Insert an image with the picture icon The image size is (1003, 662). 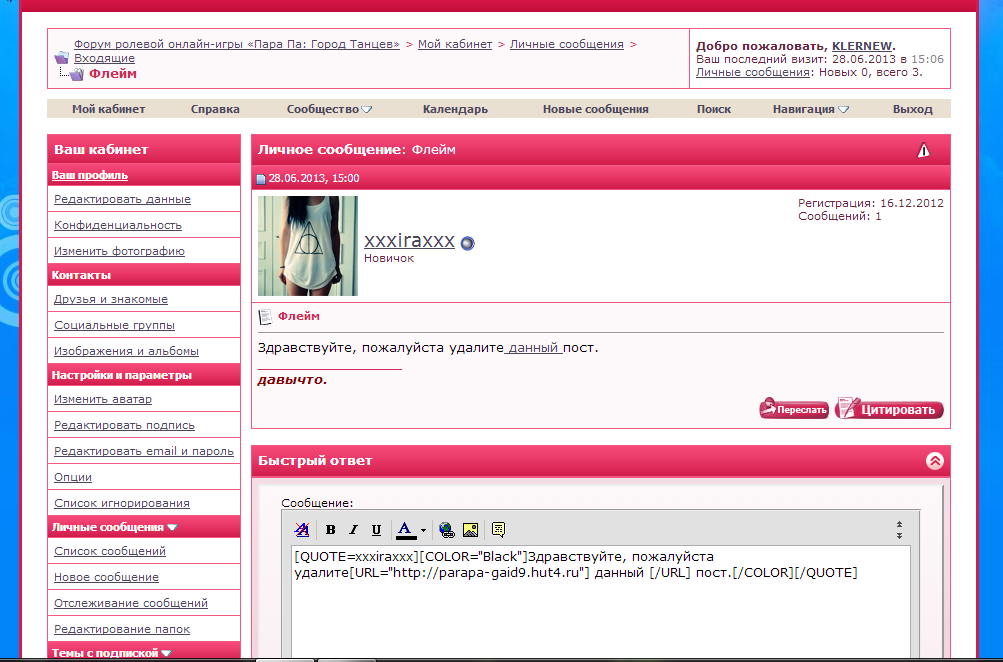pos(470,530)
